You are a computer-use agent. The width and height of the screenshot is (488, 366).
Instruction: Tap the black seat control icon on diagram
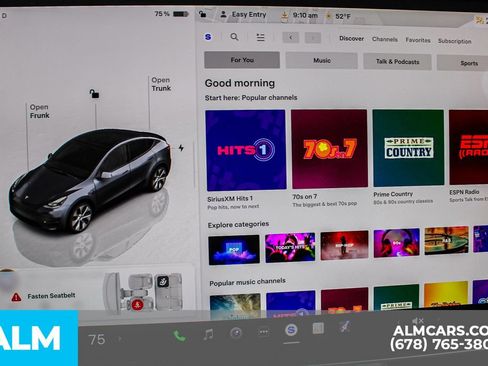[163, 282]
